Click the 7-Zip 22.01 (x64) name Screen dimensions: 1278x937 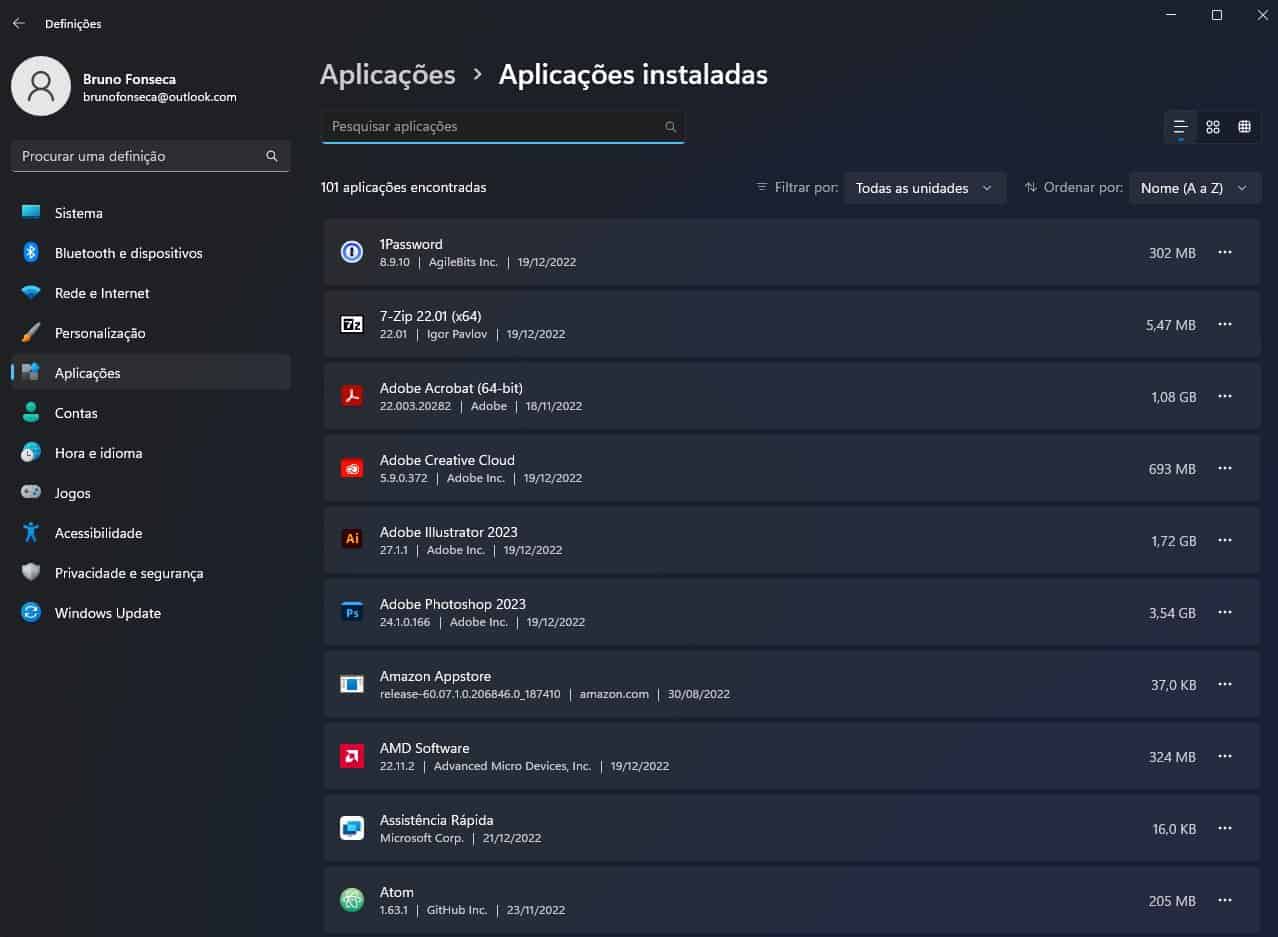coord(431,316)
